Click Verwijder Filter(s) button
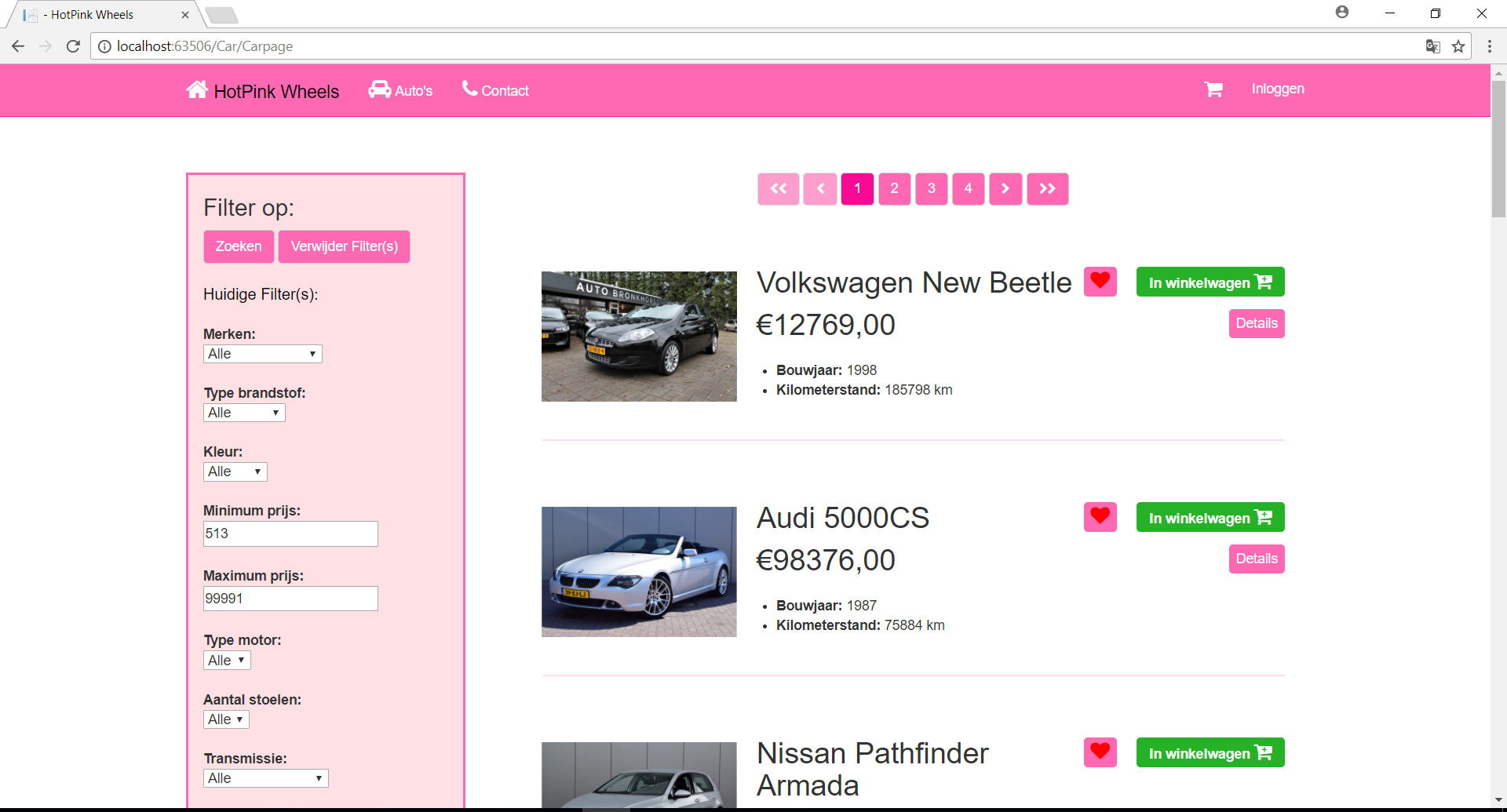1507x812 pixels. click(344, 246)
